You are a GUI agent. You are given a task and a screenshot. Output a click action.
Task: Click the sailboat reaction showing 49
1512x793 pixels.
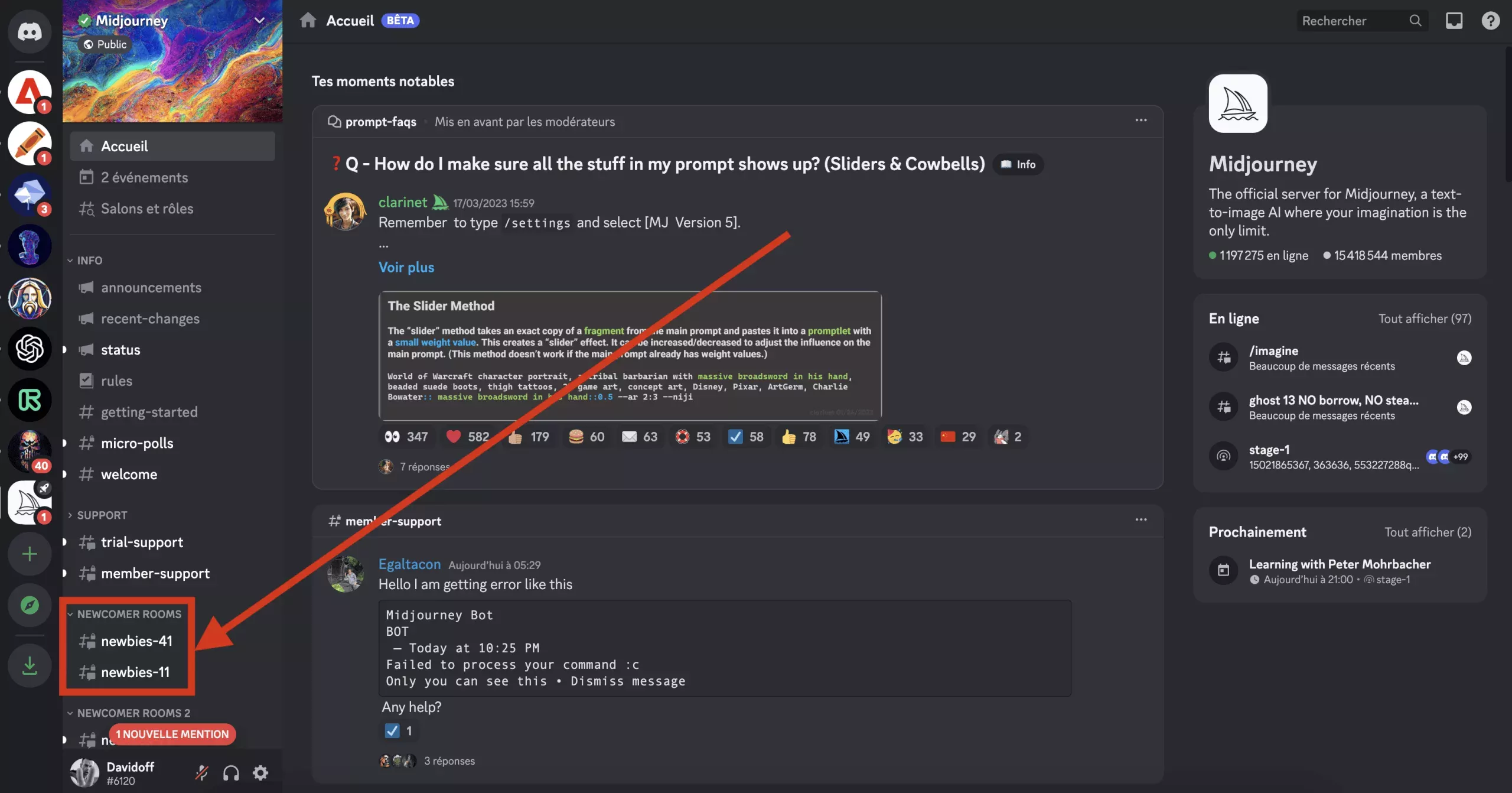tap(852, 437)
